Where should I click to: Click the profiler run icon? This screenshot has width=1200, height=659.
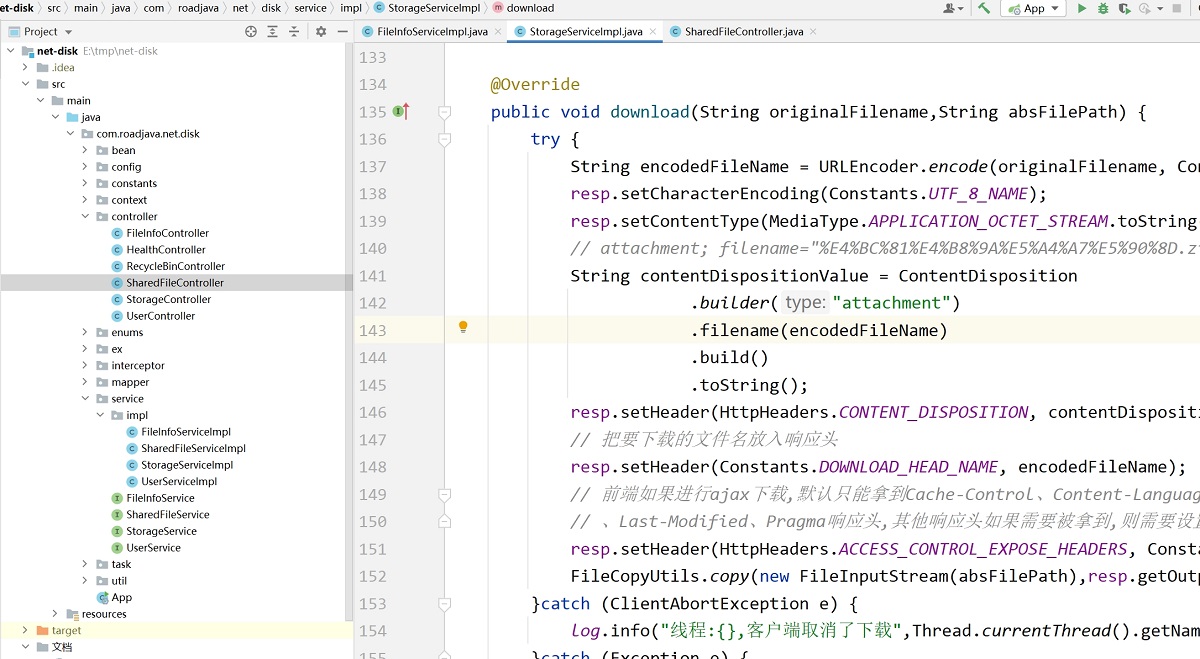(1143, 8)
